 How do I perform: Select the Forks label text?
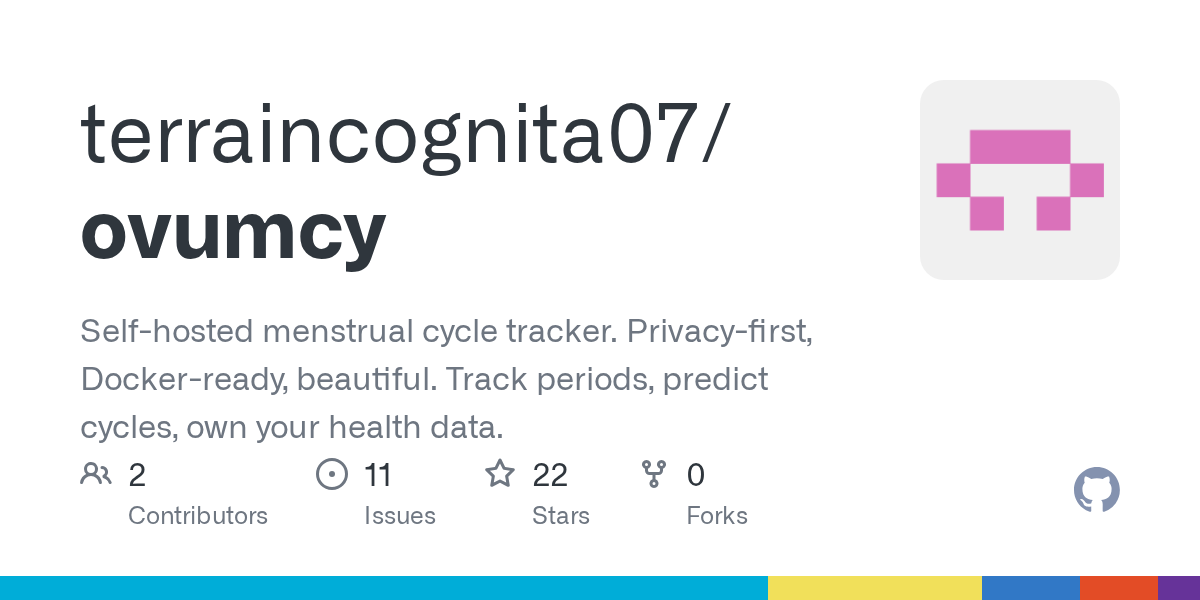click(x=717, y=516)
